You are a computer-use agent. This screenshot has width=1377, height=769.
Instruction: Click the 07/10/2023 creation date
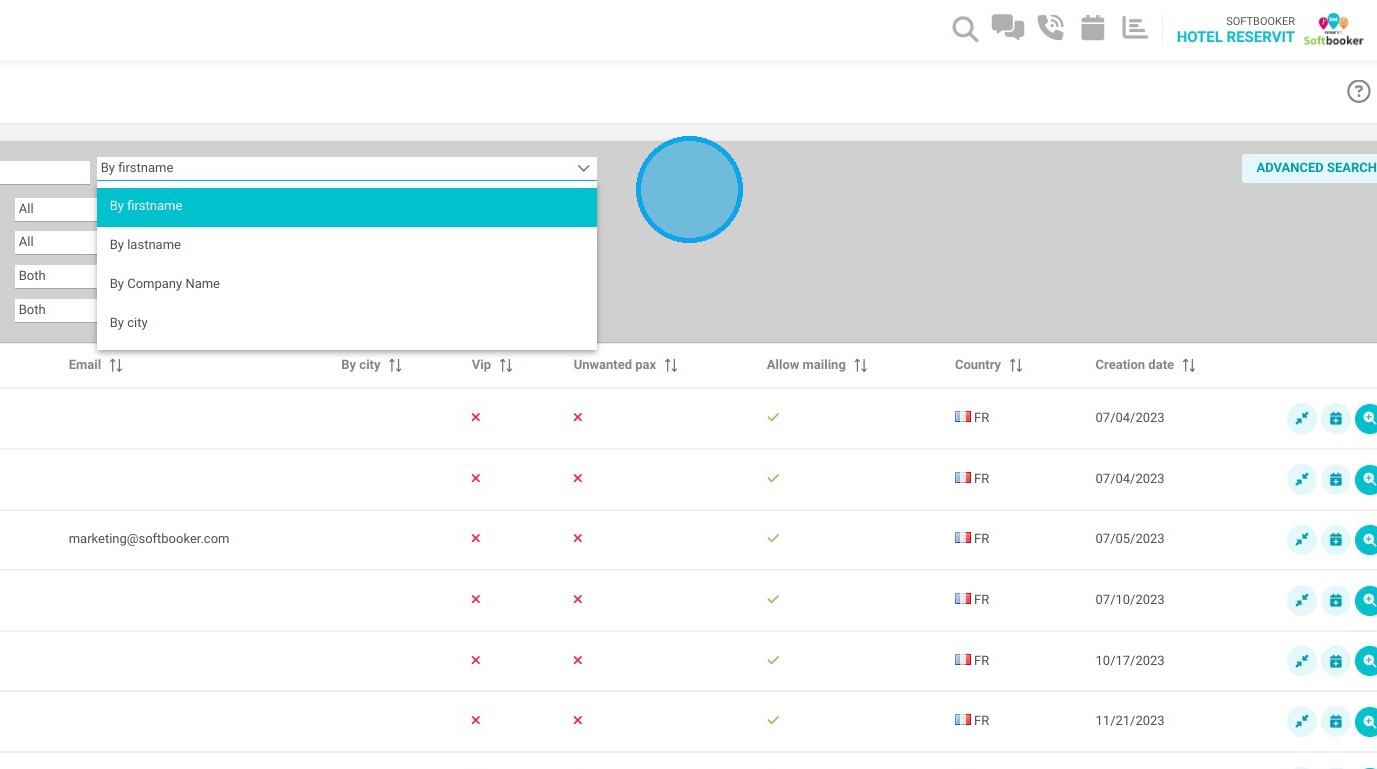(1130, 600)
